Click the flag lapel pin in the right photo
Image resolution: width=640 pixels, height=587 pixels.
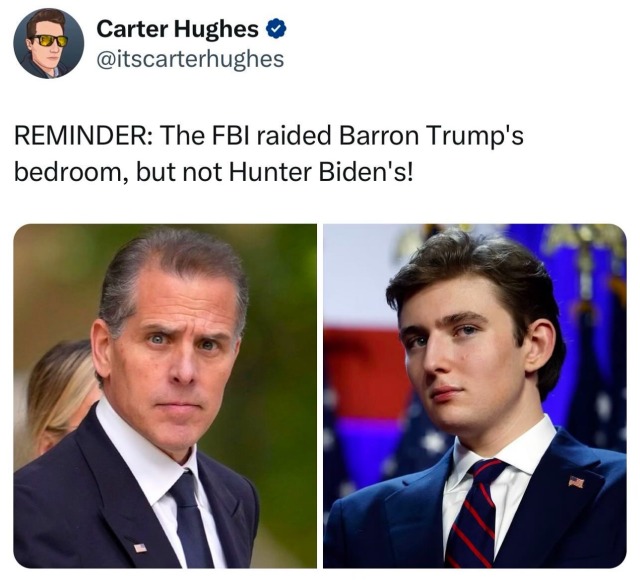576,482
